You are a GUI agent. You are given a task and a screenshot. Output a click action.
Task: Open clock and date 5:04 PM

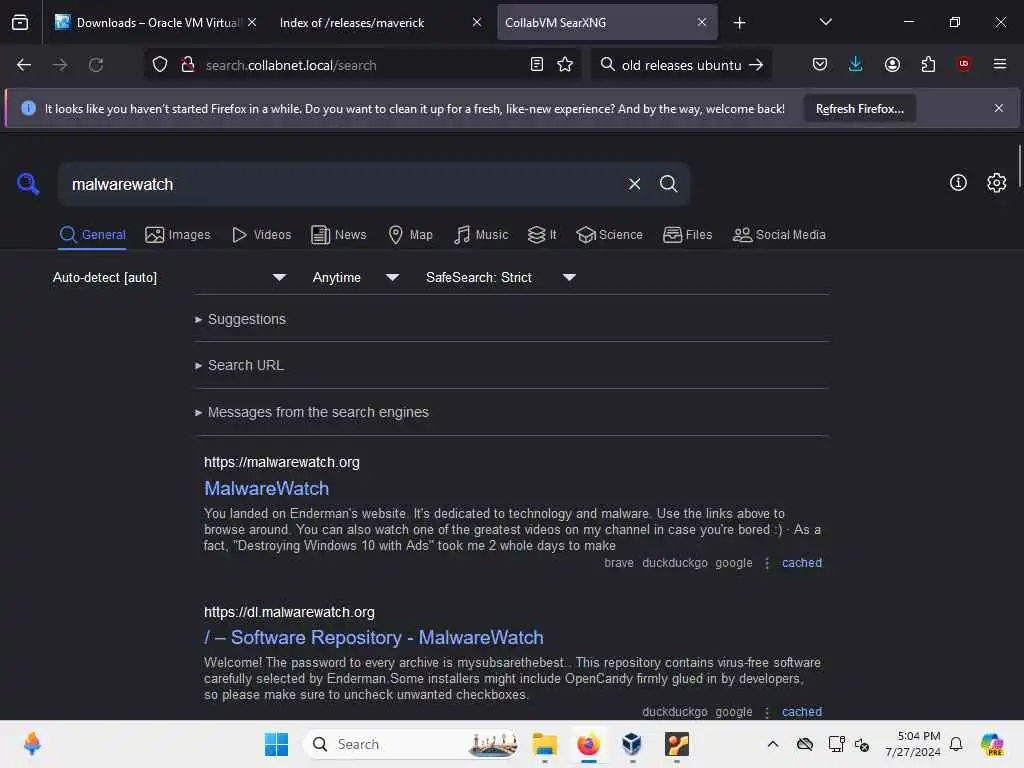(912, 744)
